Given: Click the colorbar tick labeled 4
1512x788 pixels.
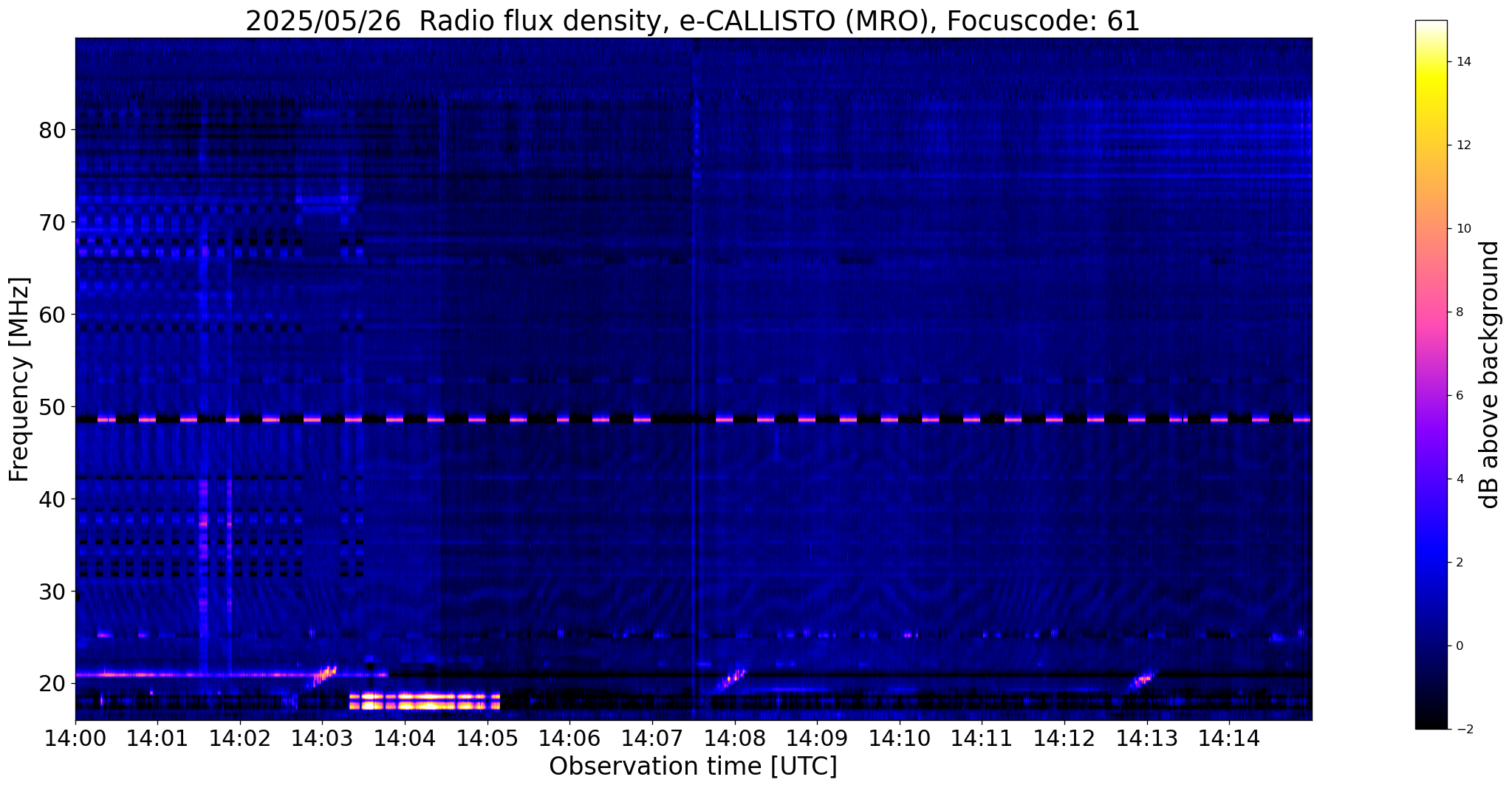Looking at the screenshot, I should (1459, 479).
